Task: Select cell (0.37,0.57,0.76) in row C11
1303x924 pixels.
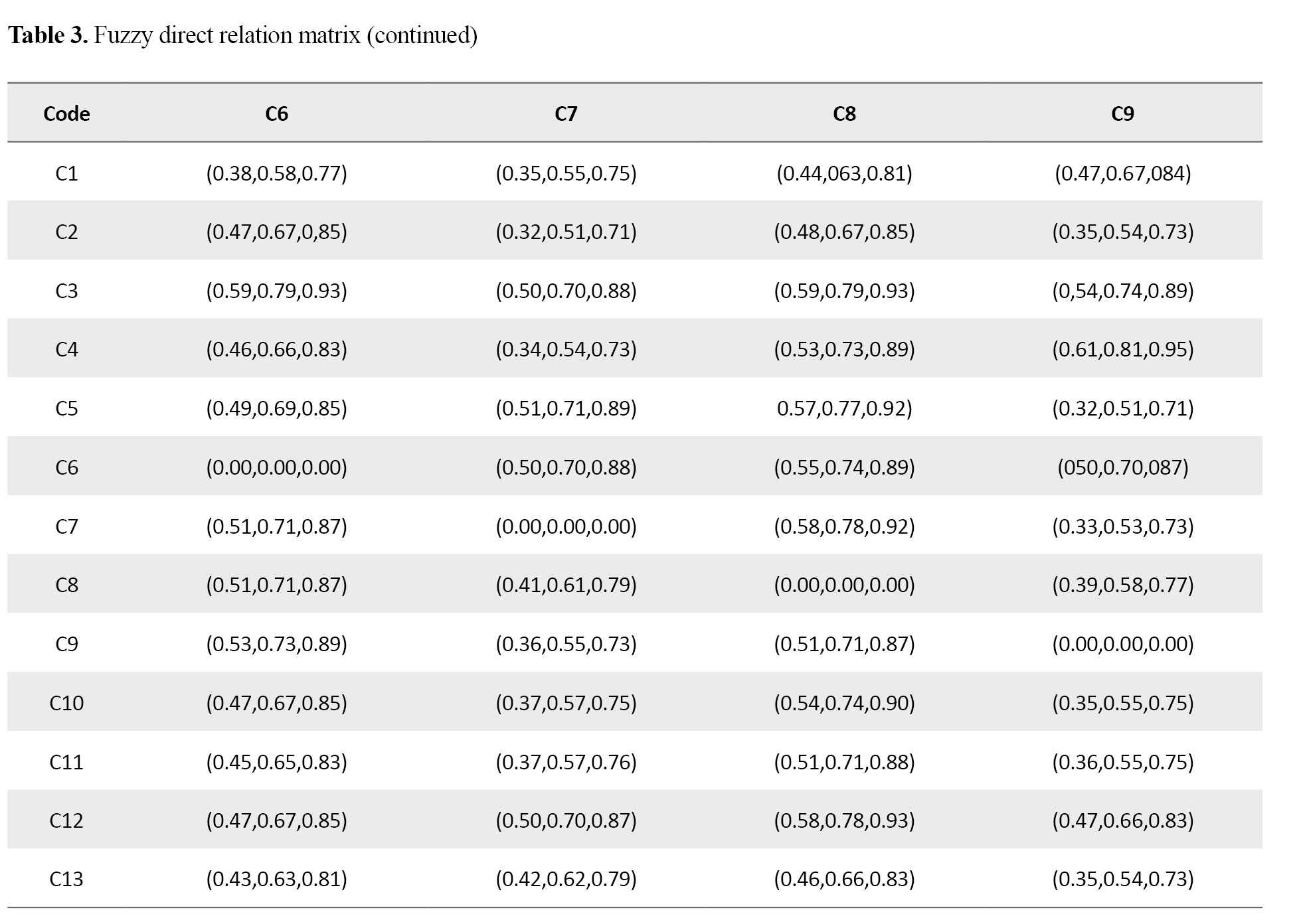Action: pyautogui.click(x=566, y=761)
